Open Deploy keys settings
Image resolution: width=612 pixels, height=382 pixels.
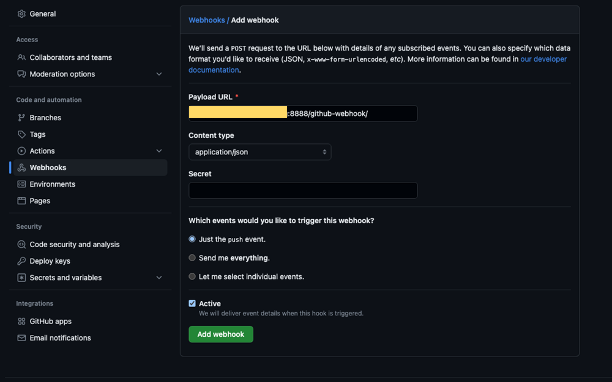(x=50, y=261)
